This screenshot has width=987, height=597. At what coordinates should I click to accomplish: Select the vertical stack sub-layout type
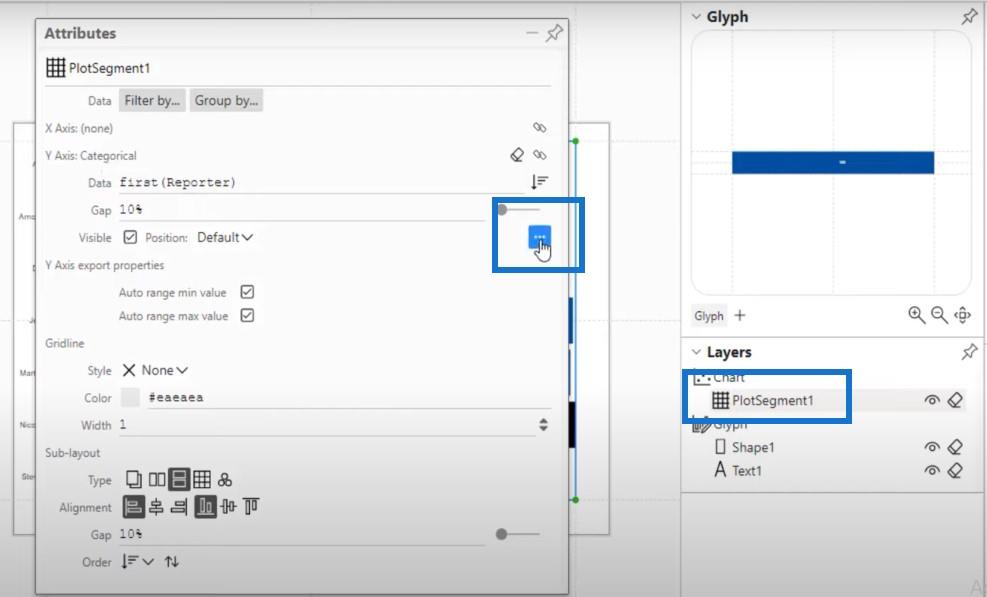click(179, 479)
